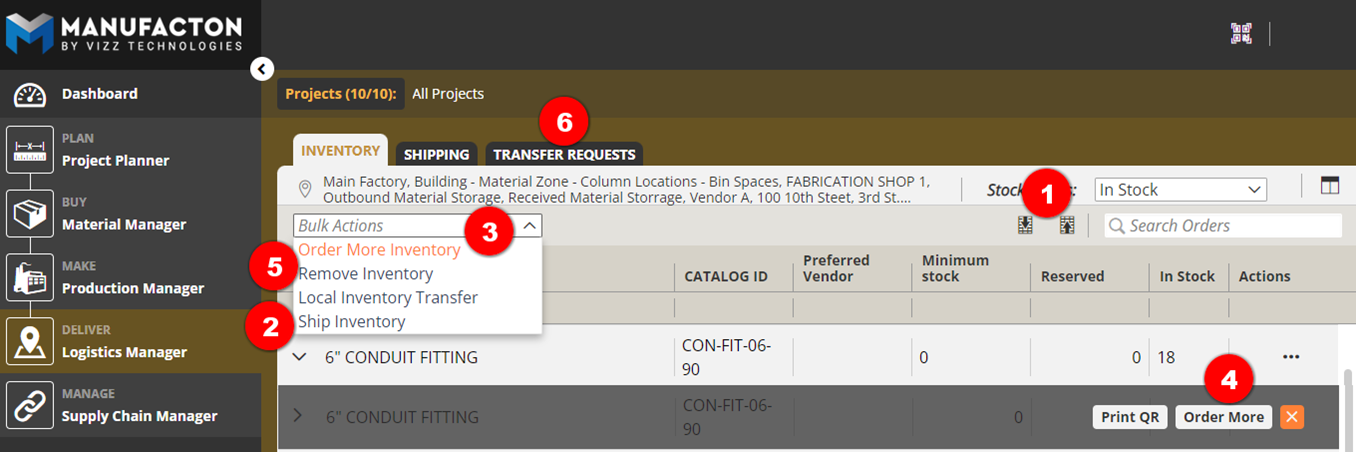The width and height of the screenshot is (1356, 452).
Task: Click the Production Manager factory icon
Action: 30,278
